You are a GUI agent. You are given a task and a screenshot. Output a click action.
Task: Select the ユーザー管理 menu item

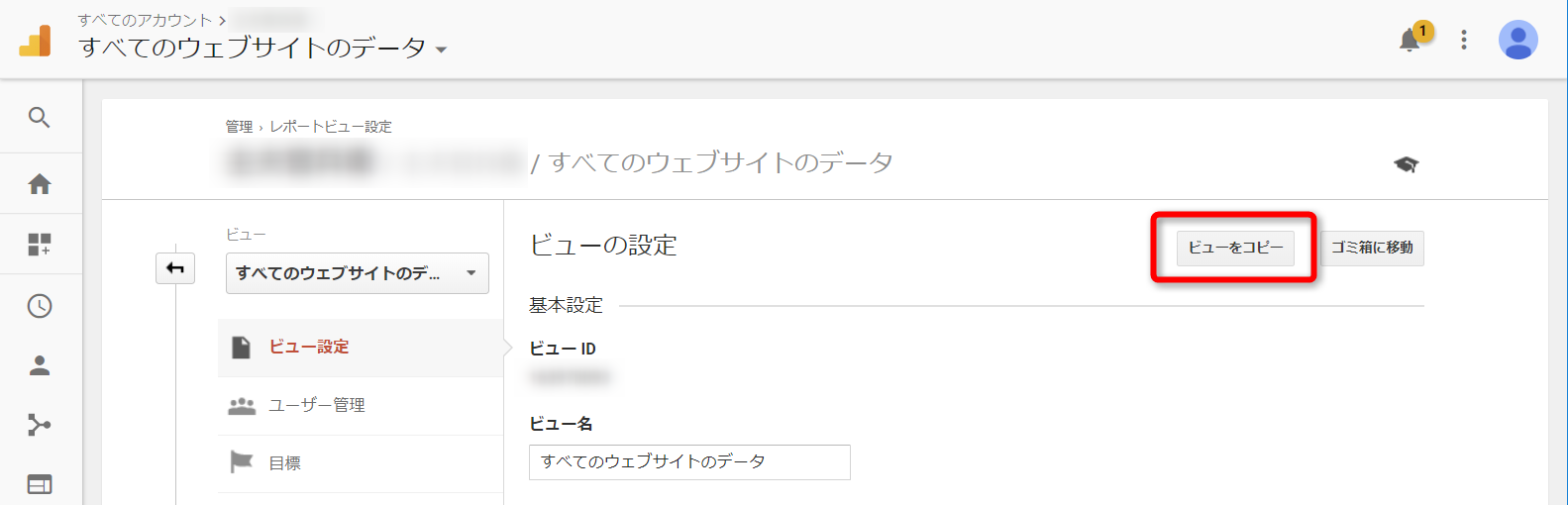click(317, 405)
